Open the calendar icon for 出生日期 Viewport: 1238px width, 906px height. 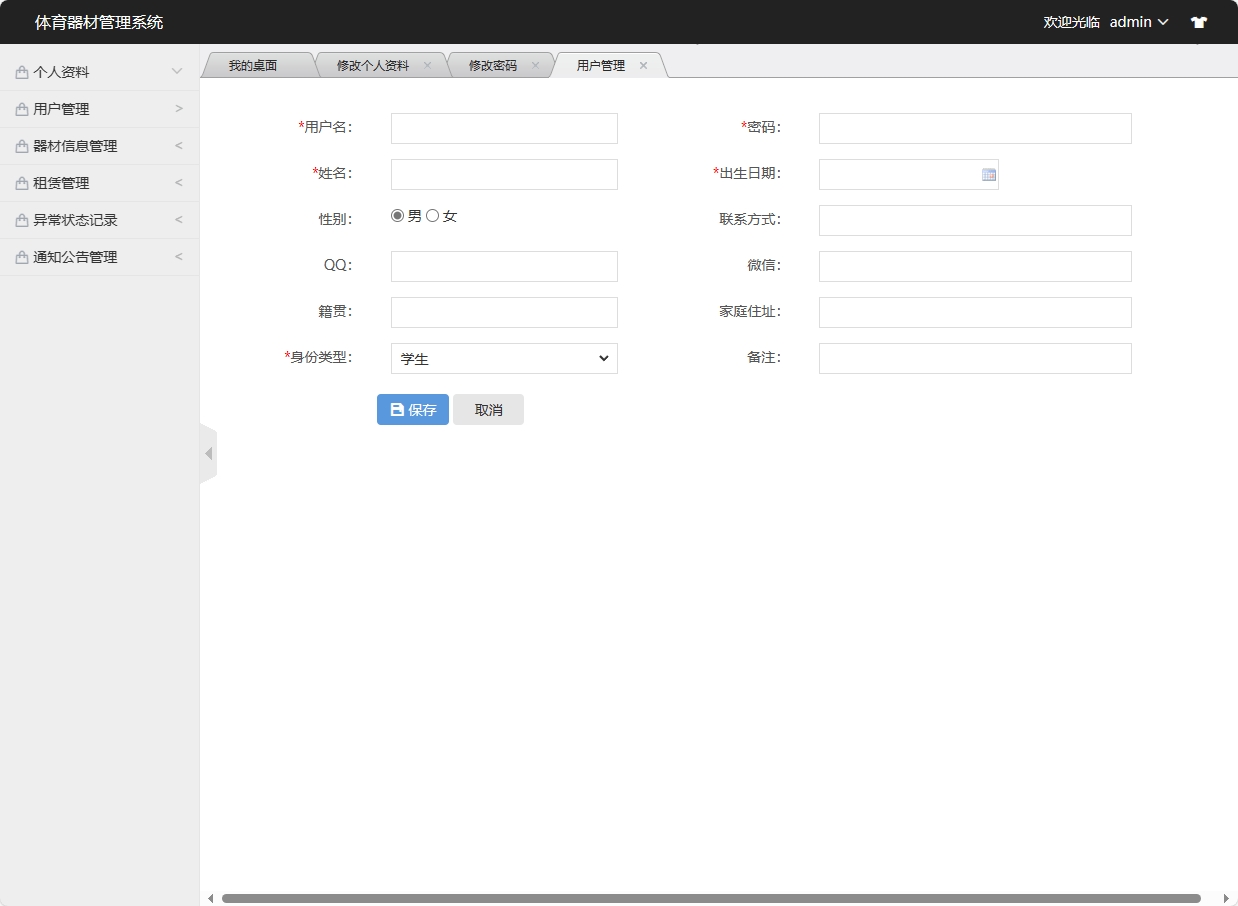pyautogui.click(x=989, y=173)
